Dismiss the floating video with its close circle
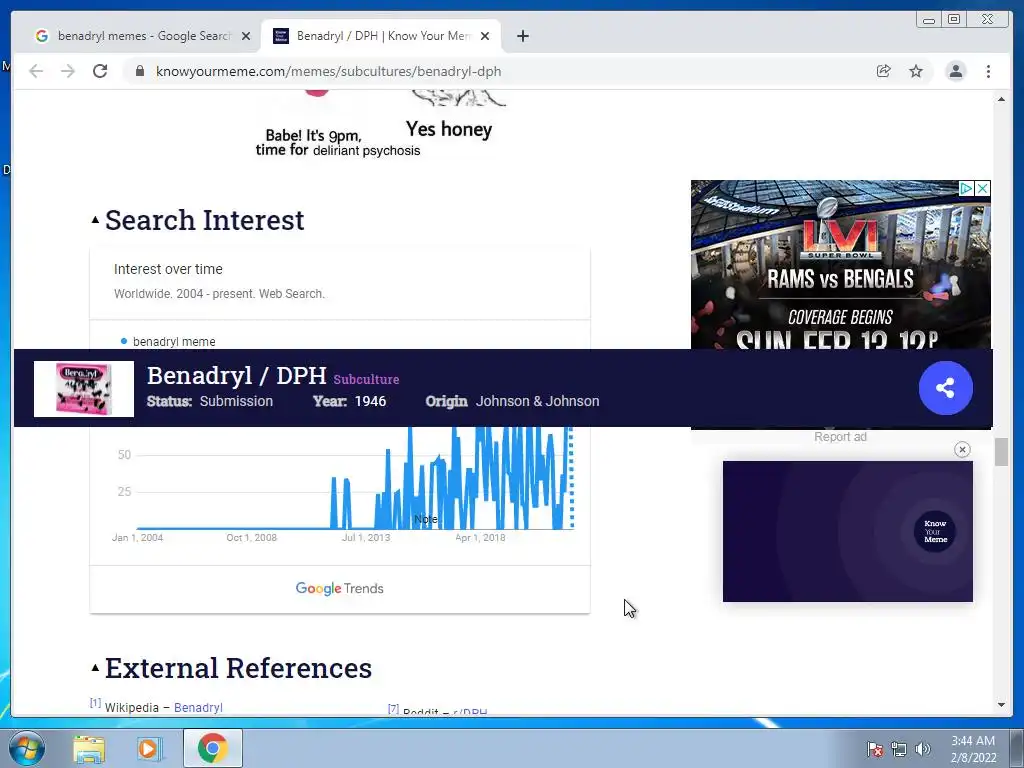This screenshot has height=768, width=1024. coord(962,449)
